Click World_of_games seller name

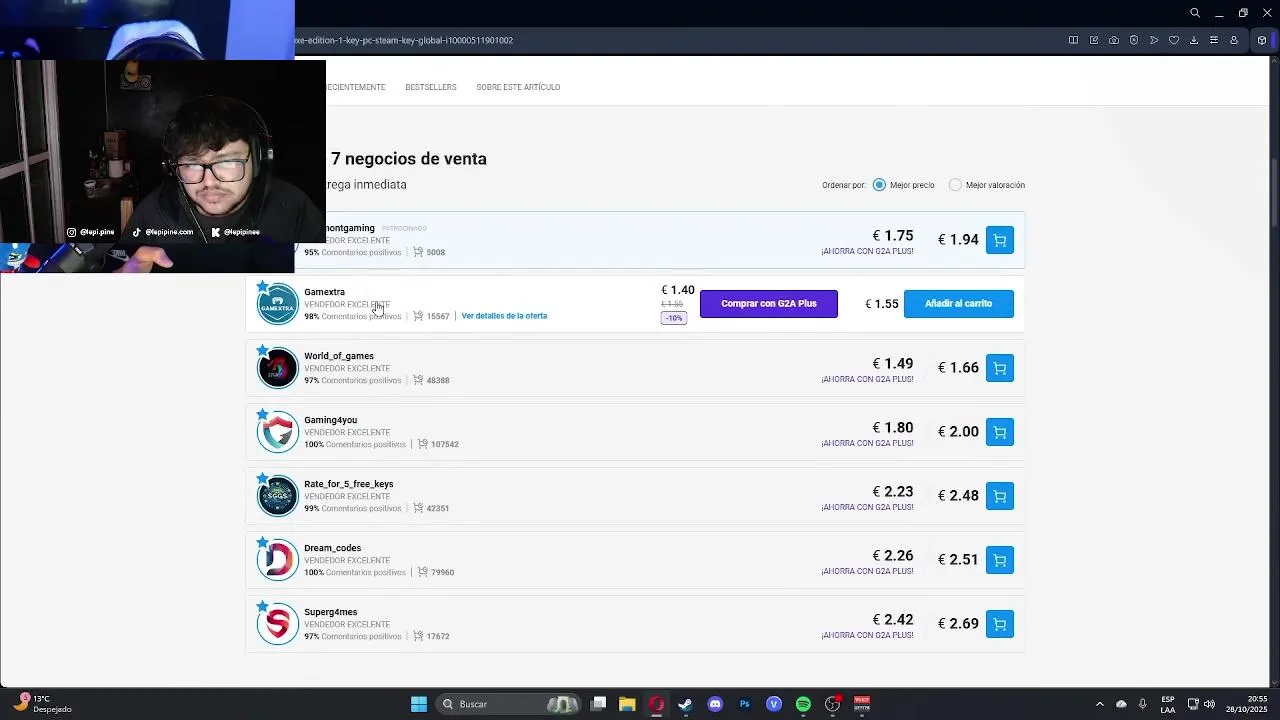(x=339, y=356)
